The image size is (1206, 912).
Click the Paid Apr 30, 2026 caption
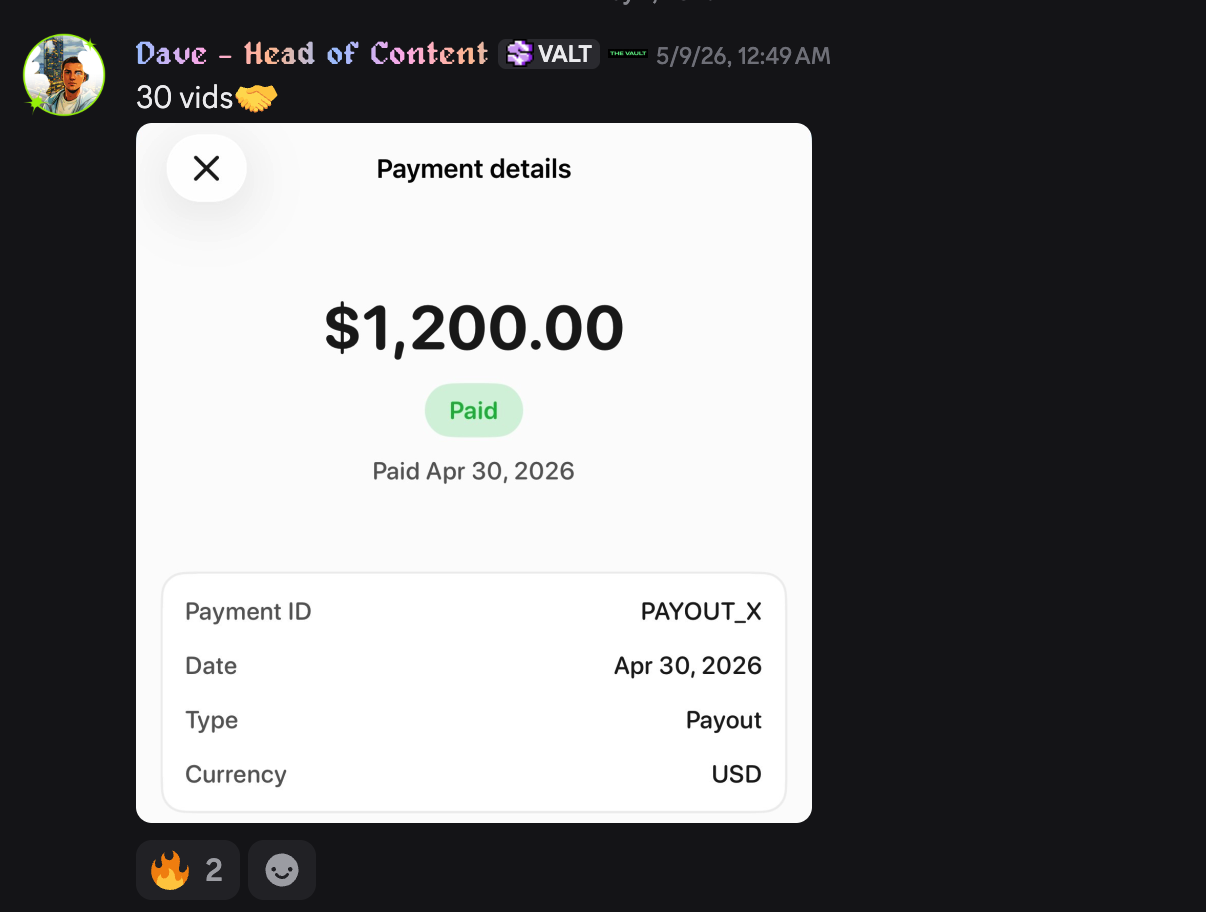(474, 471)
